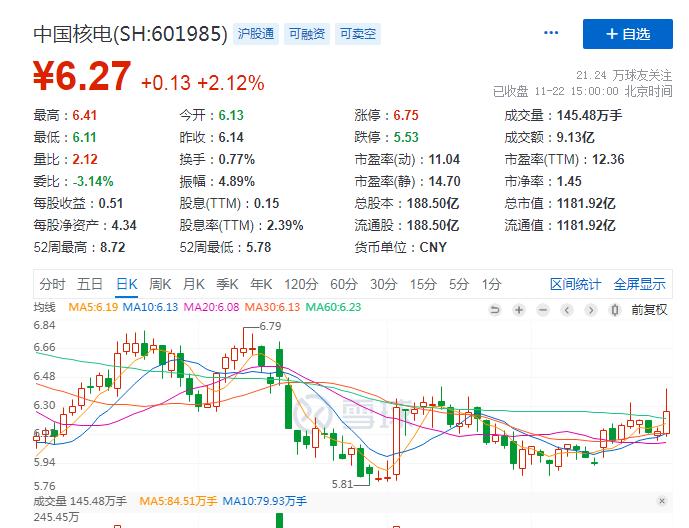This screenshot has width=689, height=528.
Task: Click the 总市值 value 1181.92亿
Action: 586,203
